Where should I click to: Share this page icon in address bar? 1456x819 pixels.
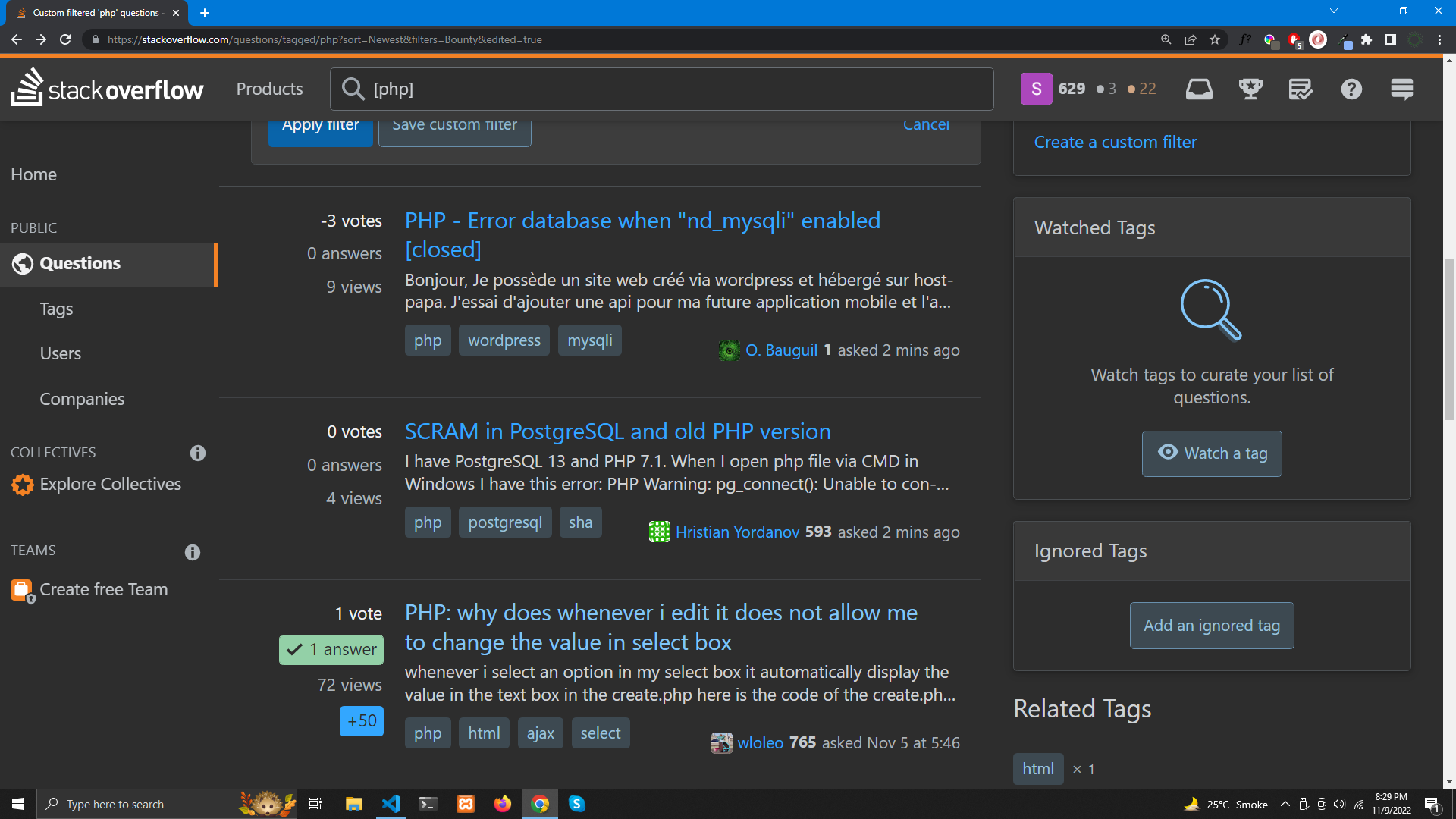coord(1191,39)
